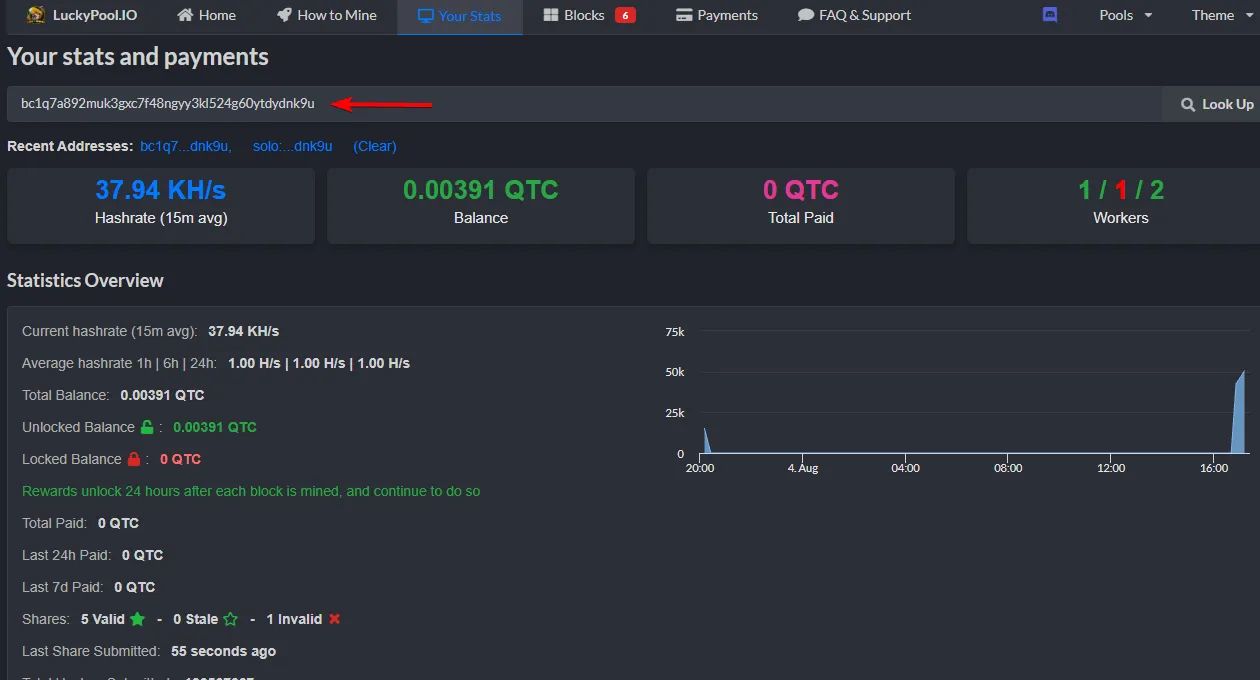
Task: Focus the wallet address input field
Action: pos(585,104)
